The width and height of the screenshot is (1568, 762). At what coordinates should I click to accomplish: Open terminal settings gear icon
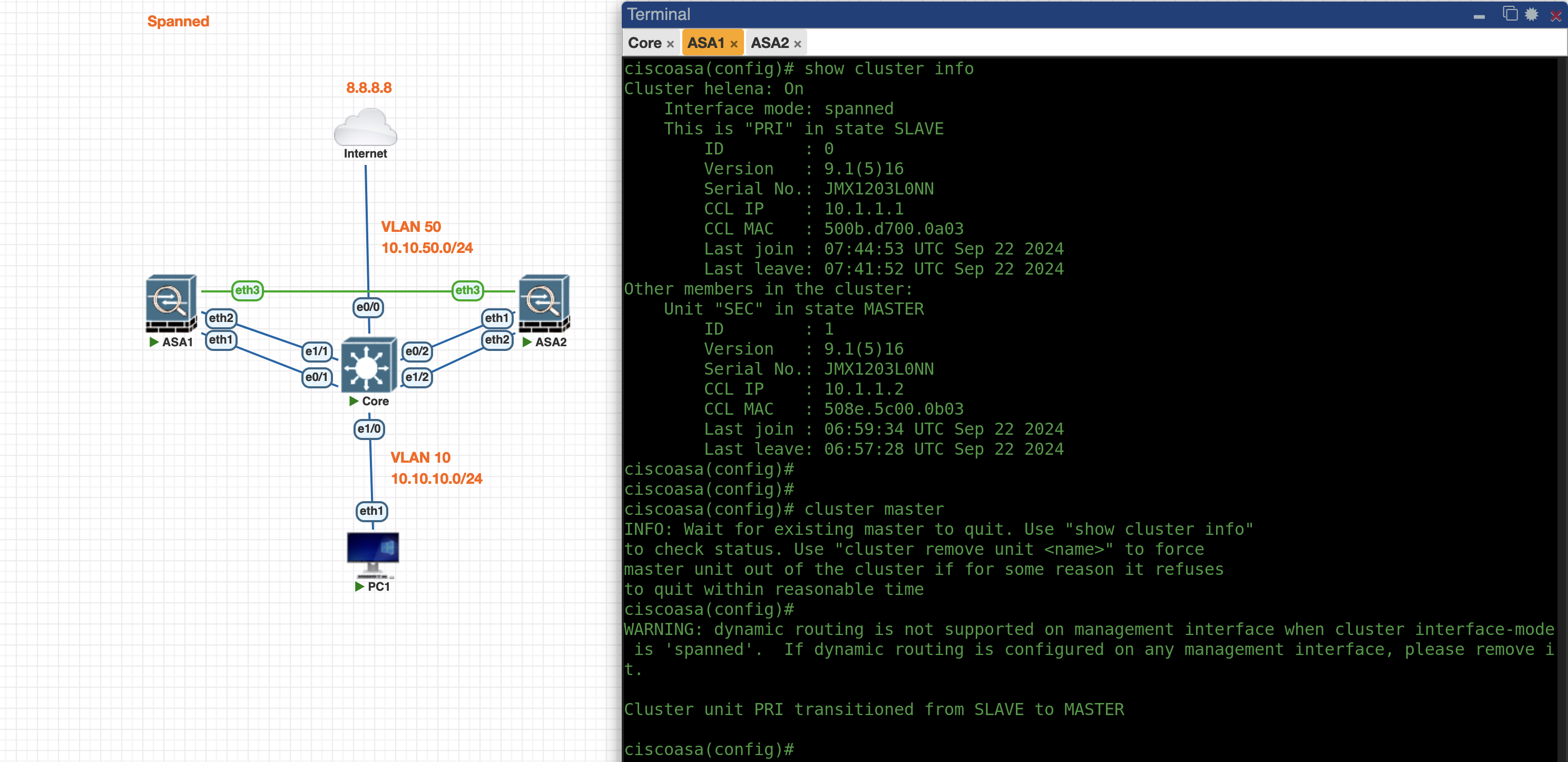1532,15
